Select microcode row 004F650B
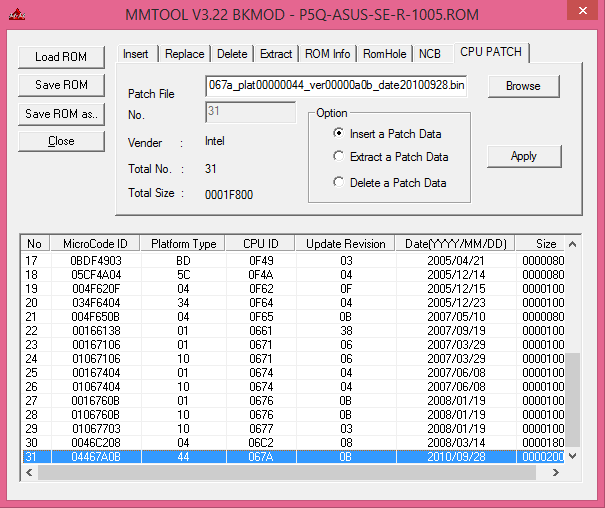The height and width of the screenshot is (508, 605). point(293,317)
